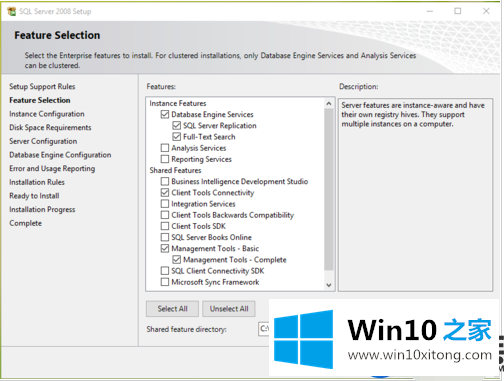
Task: Select Feature Selection step in sidebar
Action: (x=40, y=100)
